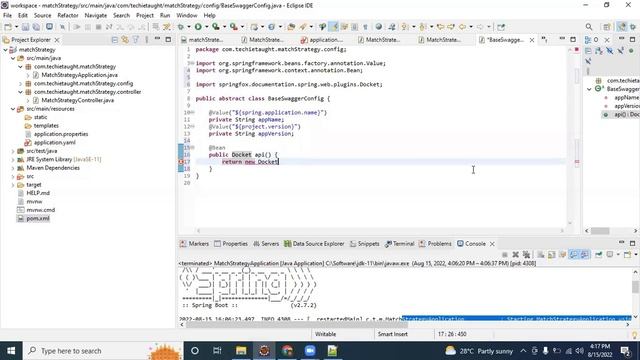
Task: Click the editor vertical scrollbar
Action: [570, 137]
